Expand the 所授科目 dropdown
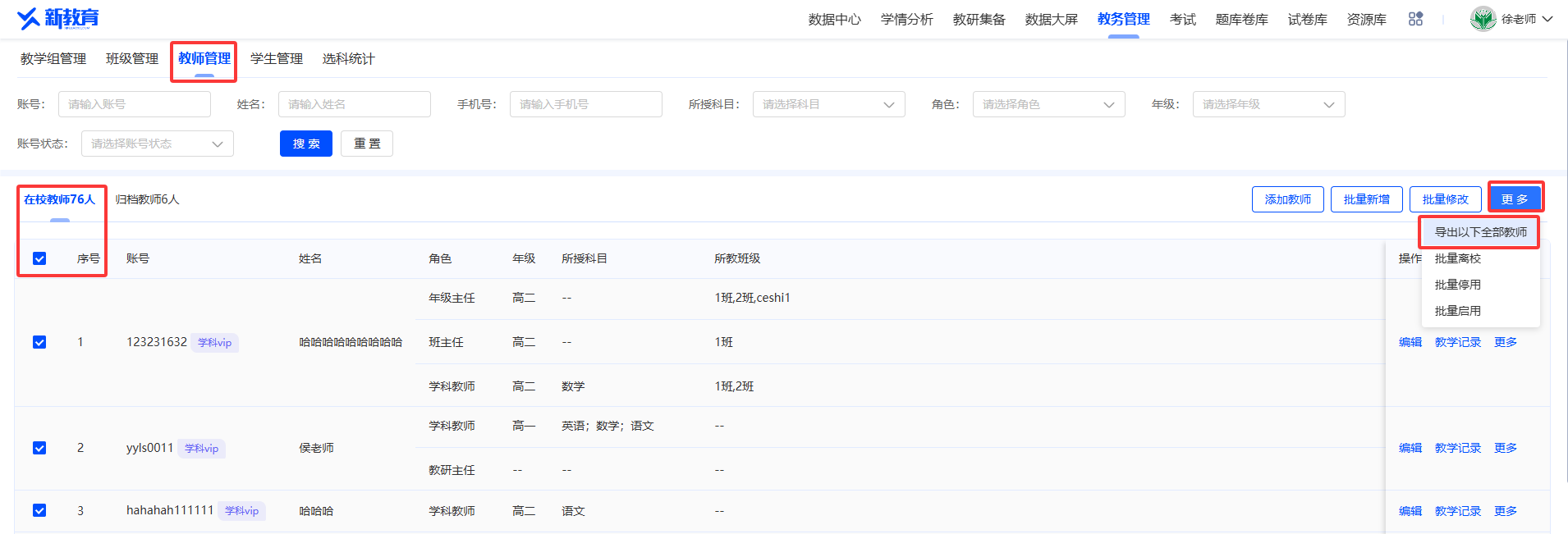The height and width of the screenshot is (534, 1568). 828,104
